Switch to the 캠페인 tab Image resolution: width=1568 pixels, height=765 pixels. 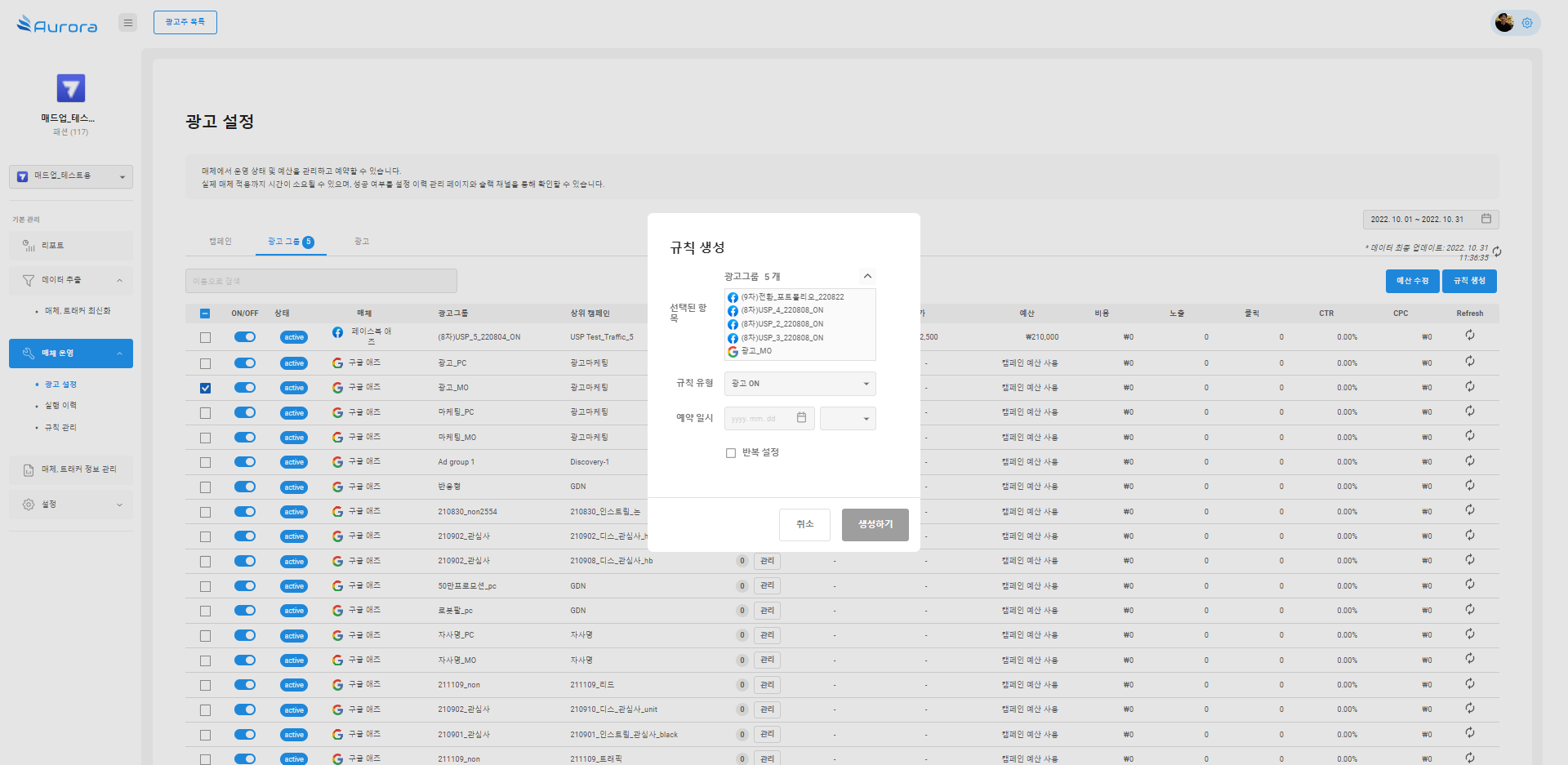pyautogui.click(x=220, y=242)
